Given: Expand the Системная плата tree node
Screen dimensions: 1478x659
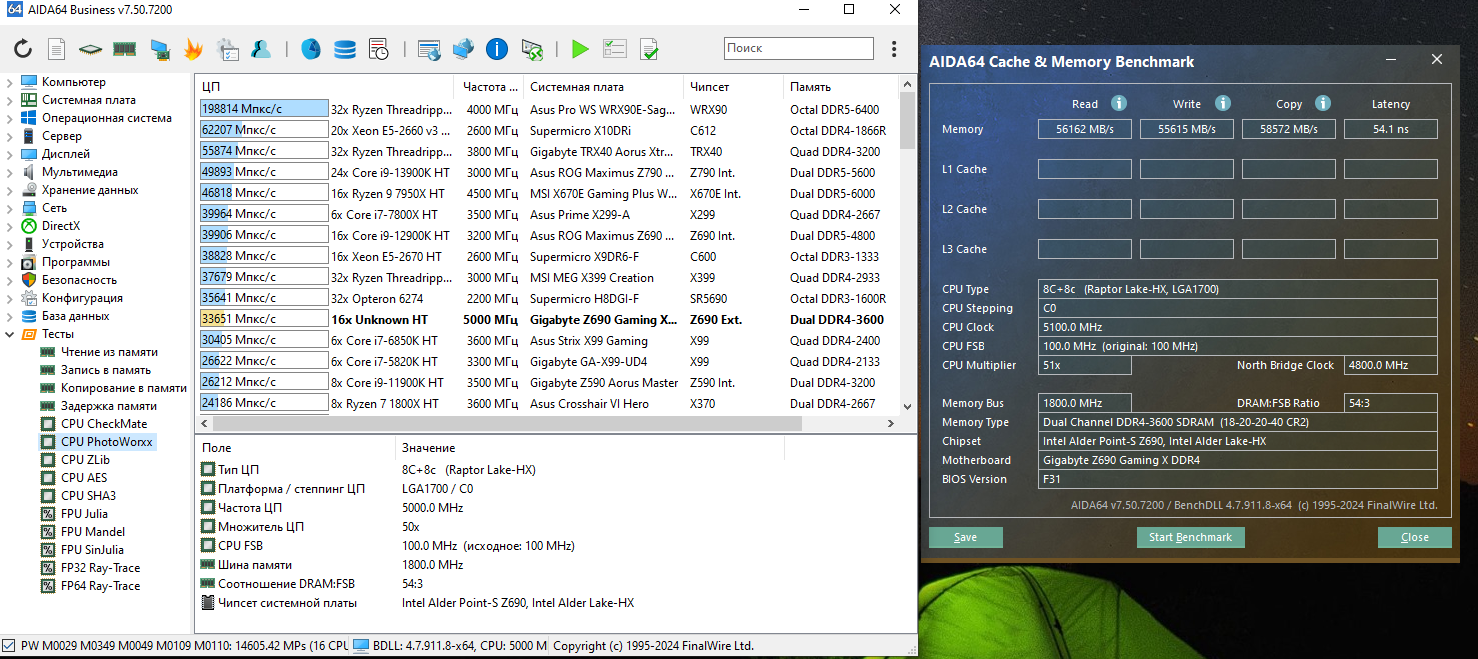Looking at the screenshot, I should 10,100.
